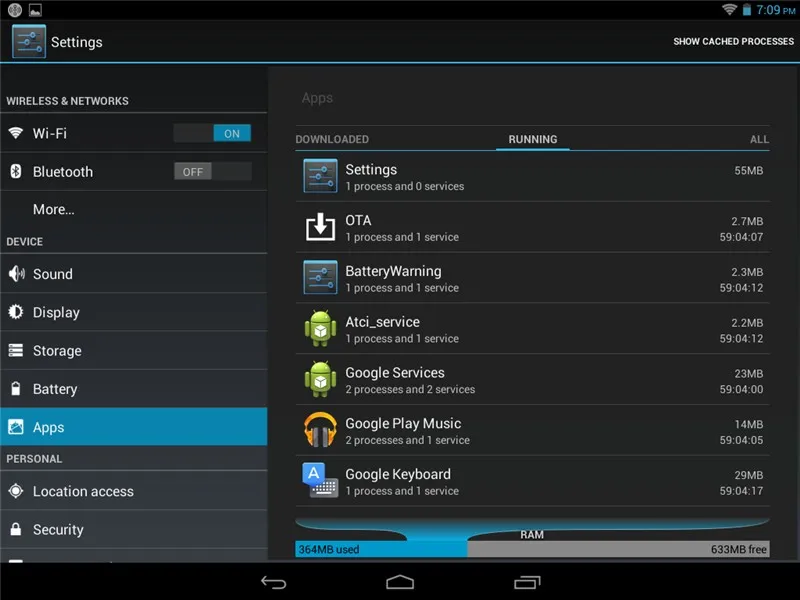
Task: Open the Settings running process row
Action: [532, 177]
